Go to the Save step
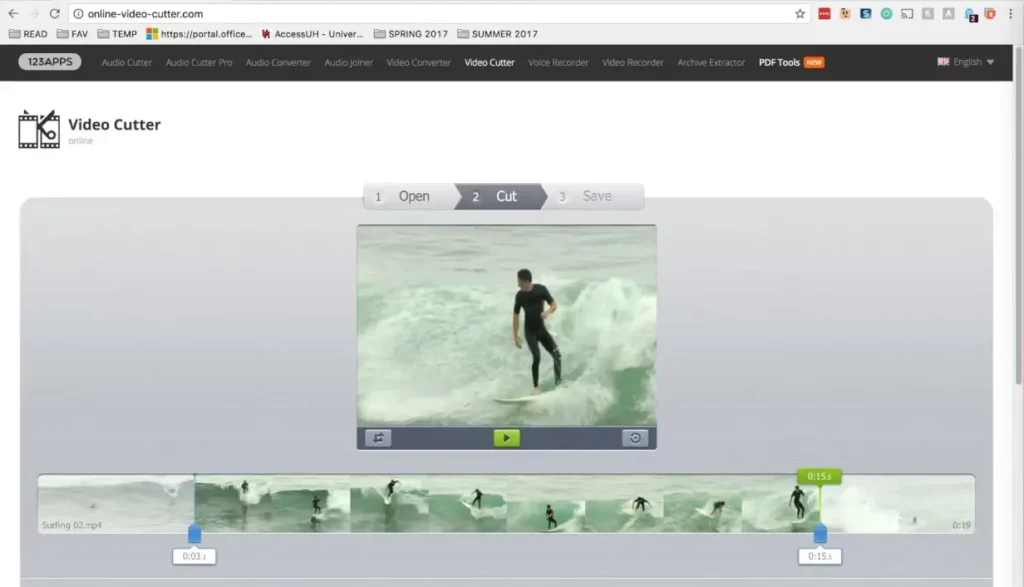 point(596,196)
